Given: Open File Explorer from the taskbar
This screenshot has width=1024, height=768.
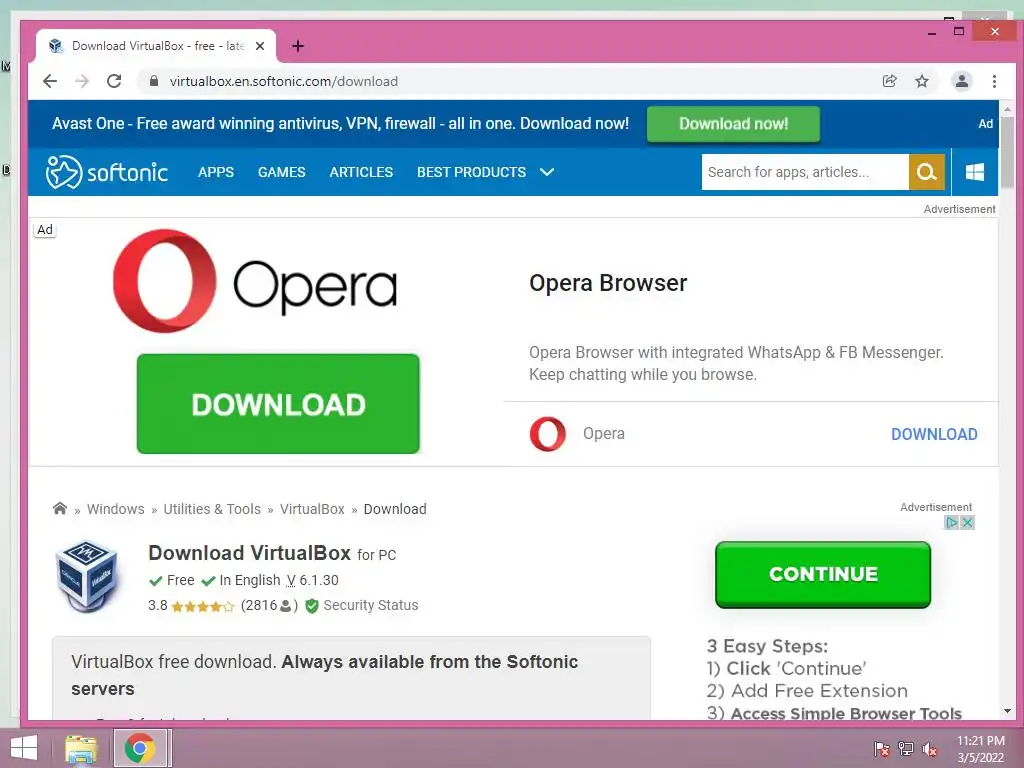Looking at the screenshot, I should pyautogui.click(x=81, y=748).
